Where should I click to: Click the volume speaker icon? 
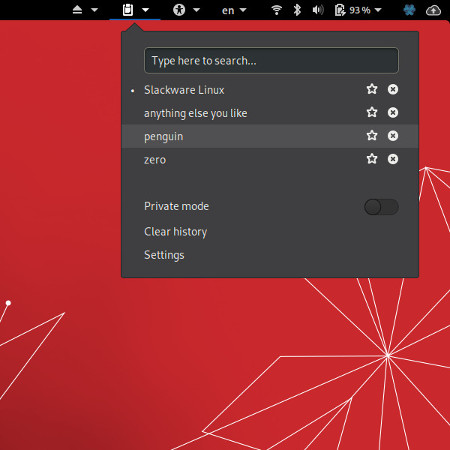[x=318, y=10]
